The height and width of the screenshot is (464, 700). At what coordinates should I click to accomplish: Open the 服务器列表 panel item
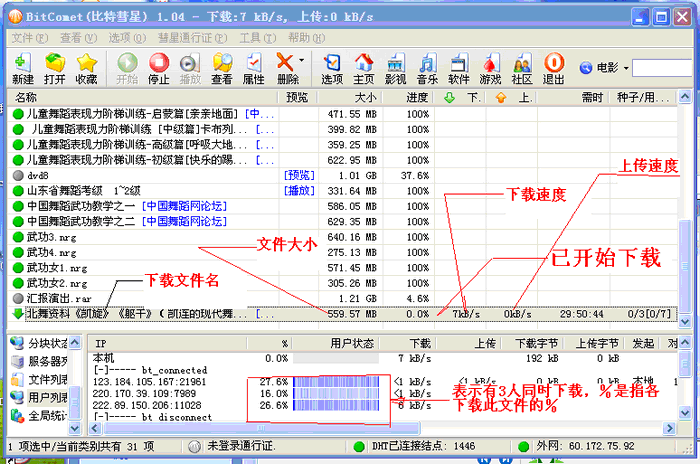point(39,361)
